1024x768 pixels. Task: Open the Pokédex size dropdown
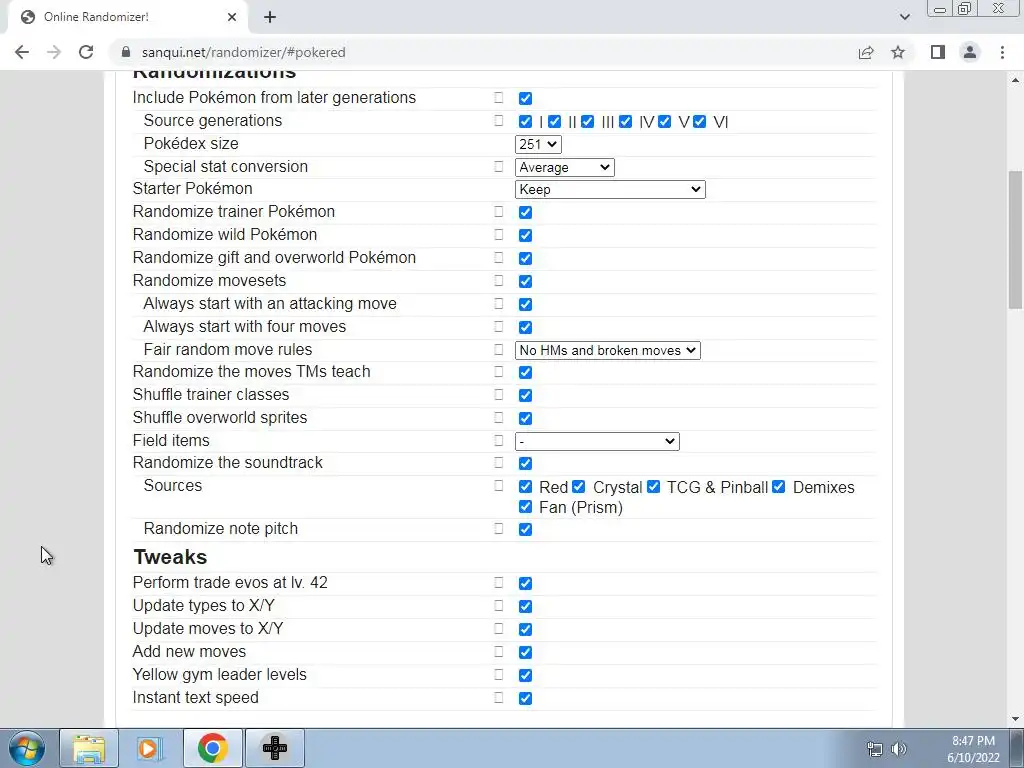click(538, 144)
